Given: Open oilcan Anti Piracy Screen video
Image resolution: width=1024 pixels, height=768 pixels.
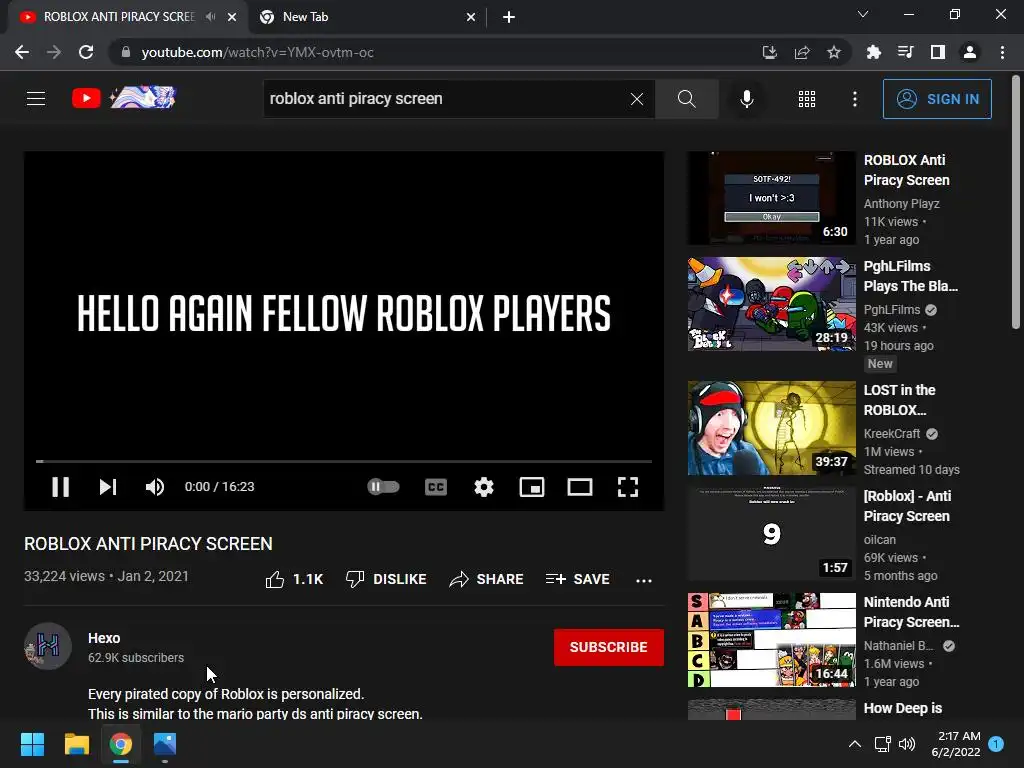Looking at the screenshot, I should pyautogui.click(x=771, y=534).
